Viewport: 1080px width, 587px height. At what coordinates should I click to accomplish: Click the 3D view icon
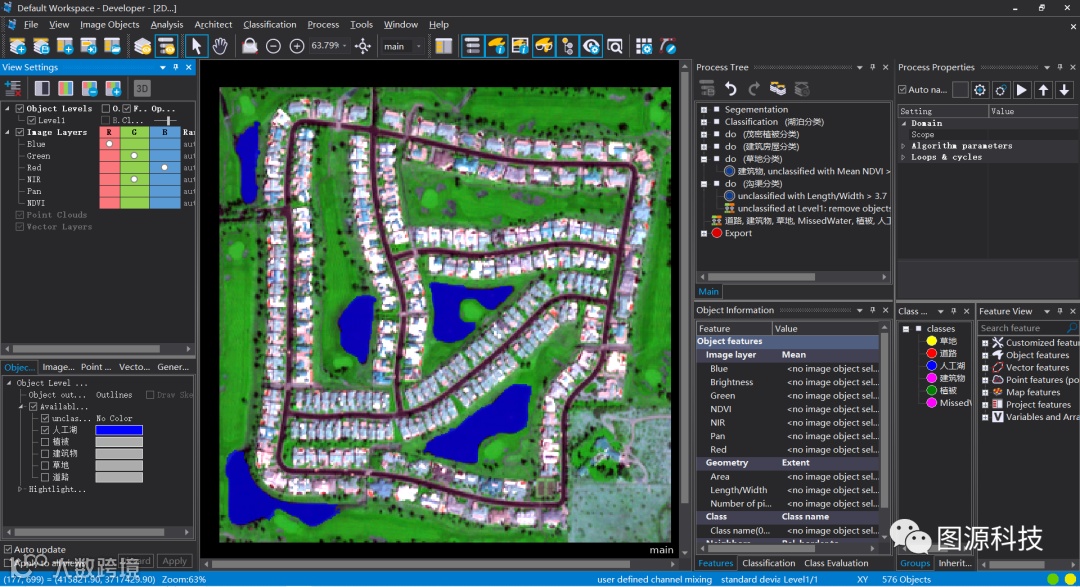point(142,89)
